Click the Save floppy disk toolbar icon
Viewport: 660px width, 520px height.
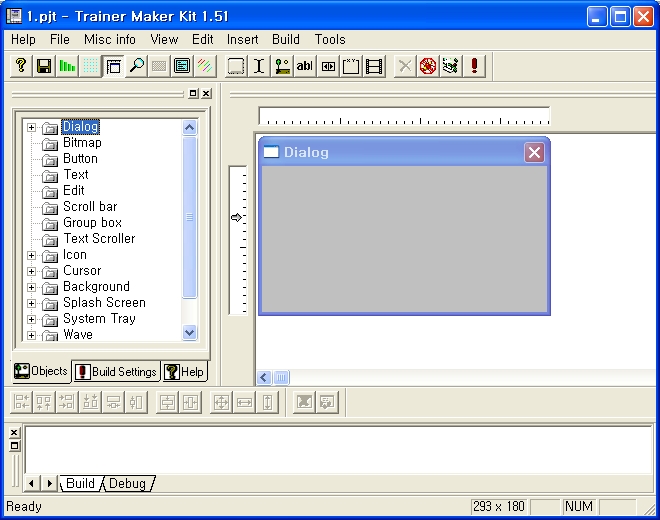click(x=44, y=66)
